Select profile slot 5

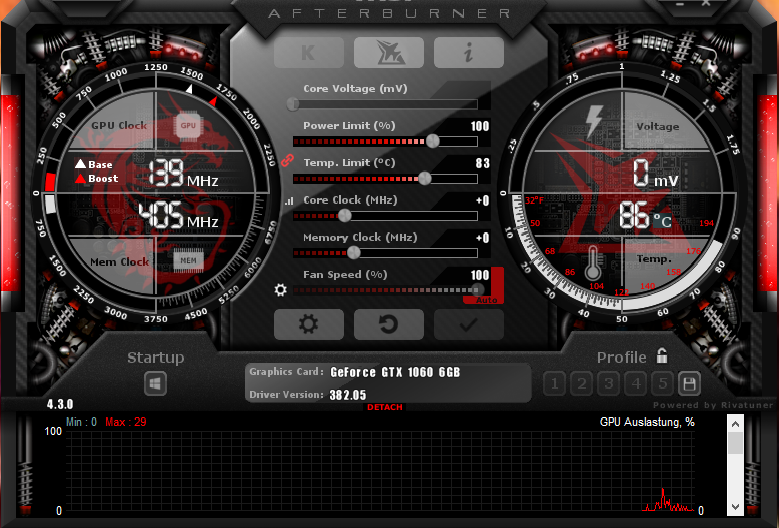[662, 383]
